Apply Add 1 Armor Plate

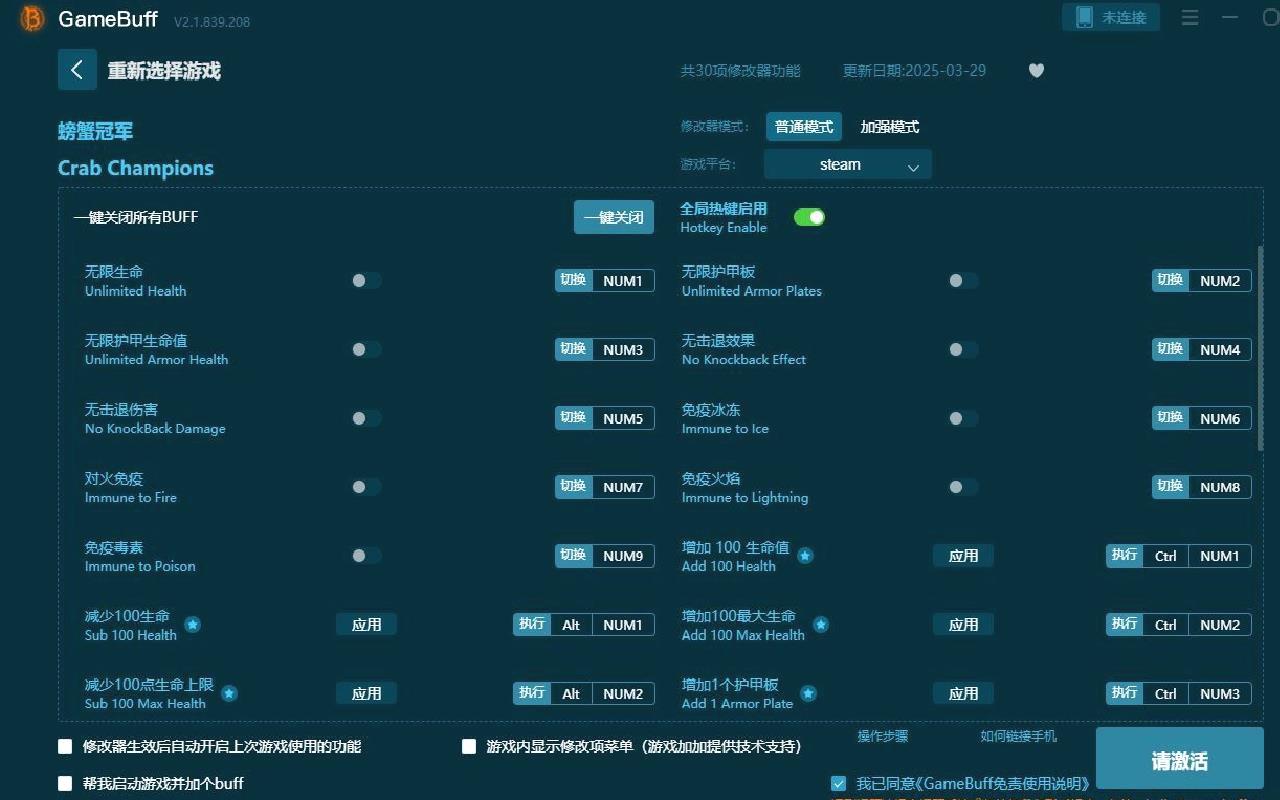[963, 693]
